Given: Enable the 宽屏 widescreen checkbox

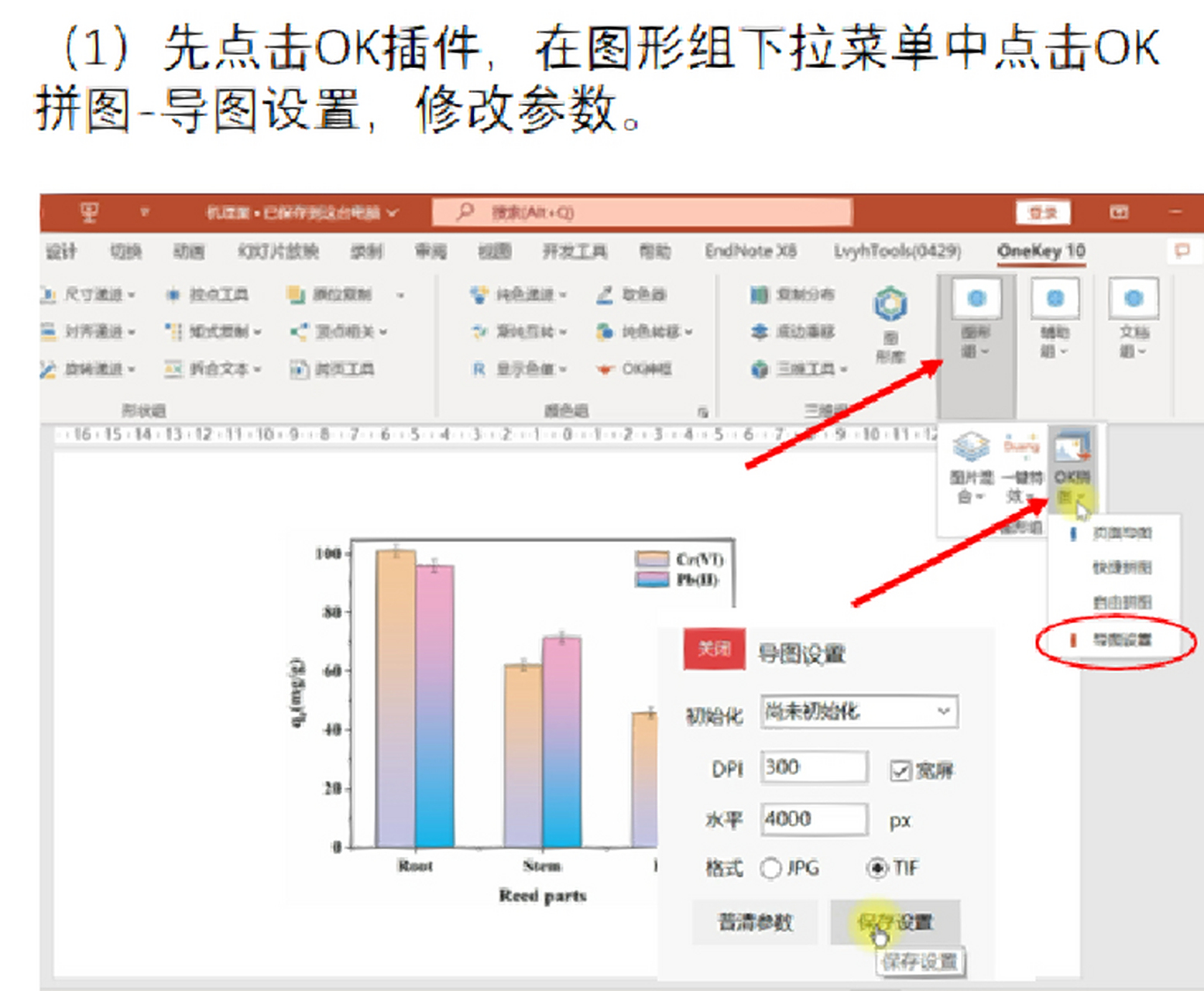Looking at the screenshot, I should pyautogui.click(x=900, y=770).
